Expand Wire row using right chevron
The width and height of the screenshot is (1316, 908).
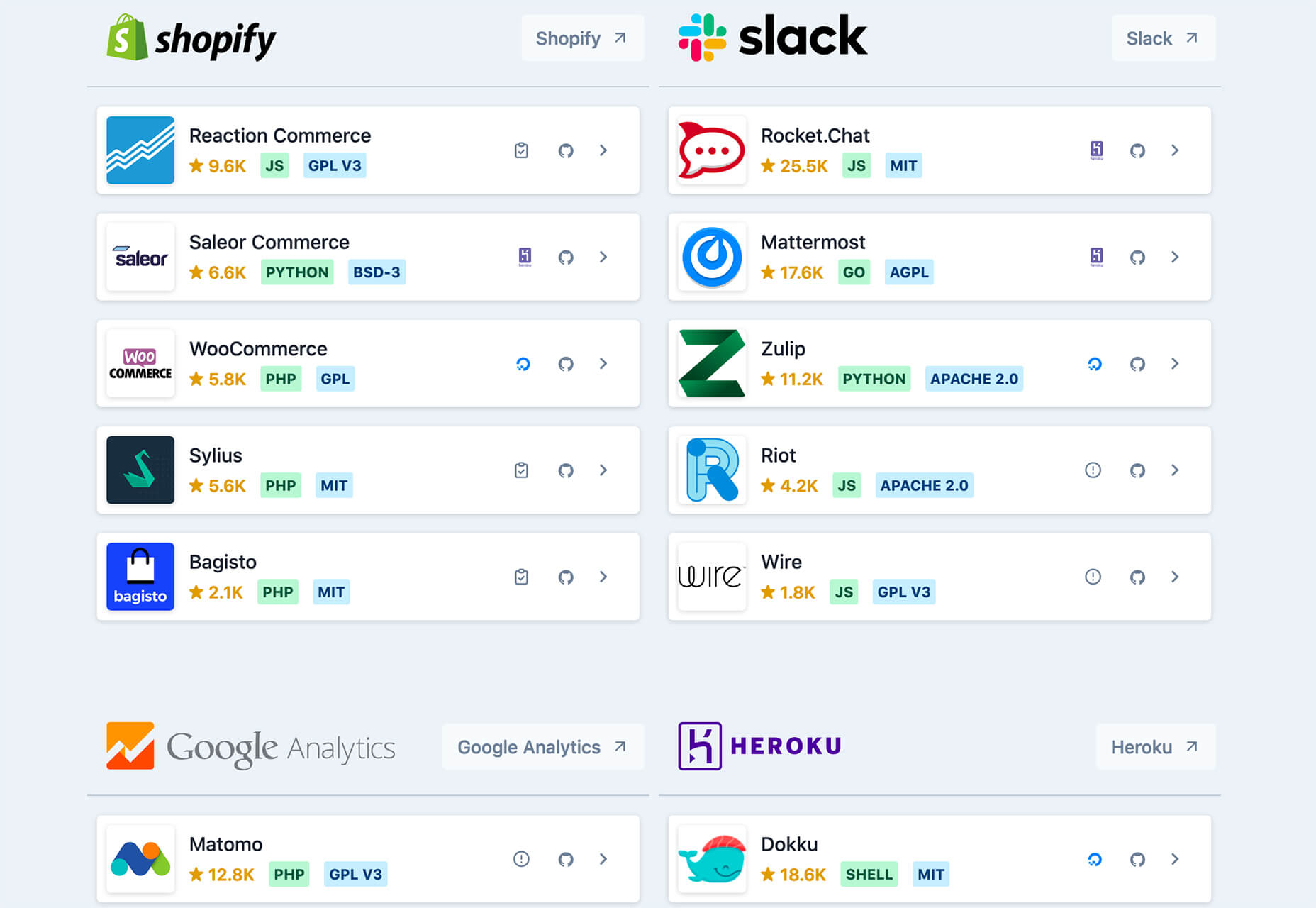click(x=1175, y=577)
